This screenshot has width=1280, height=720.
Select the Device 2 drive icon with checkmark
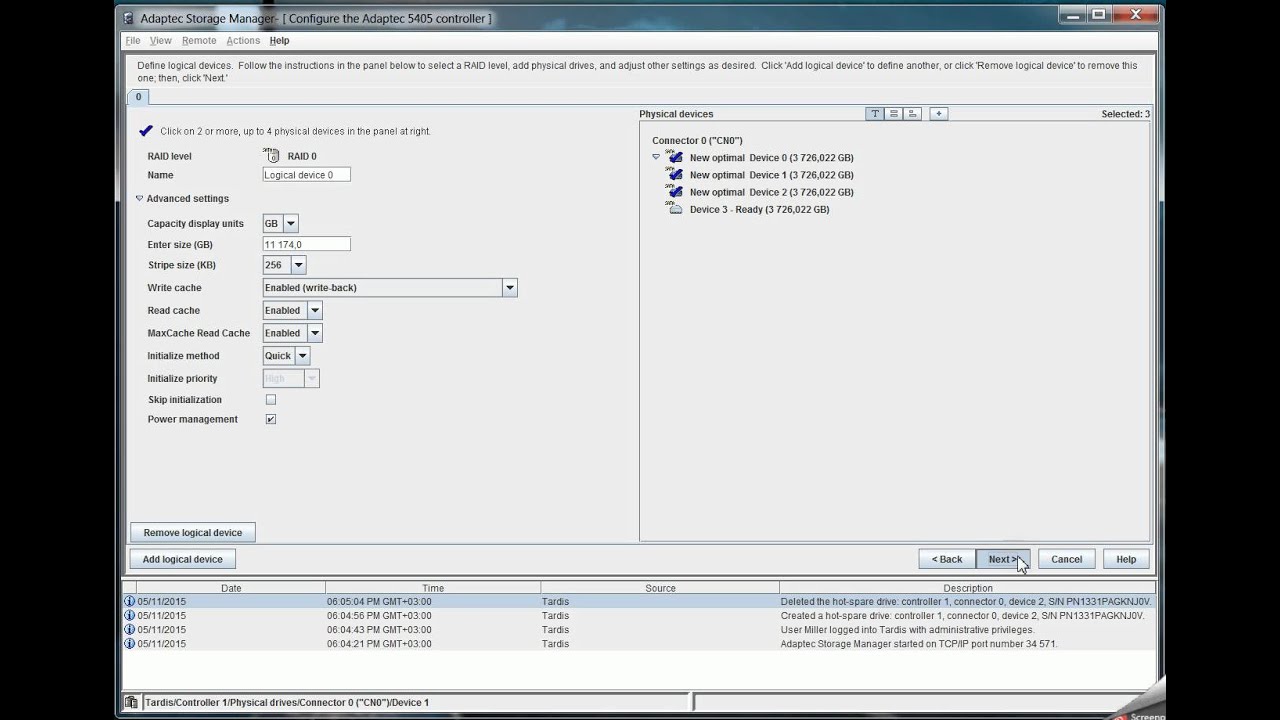pyautogui.click(x=675, y=191)
